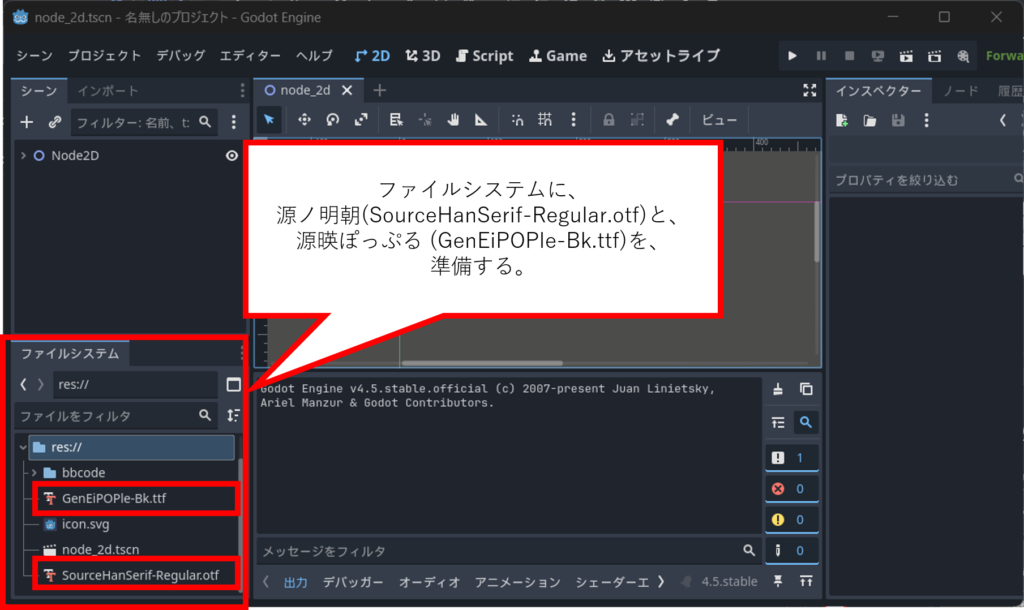Copy output log using the copy icon

tap(806, 389)
